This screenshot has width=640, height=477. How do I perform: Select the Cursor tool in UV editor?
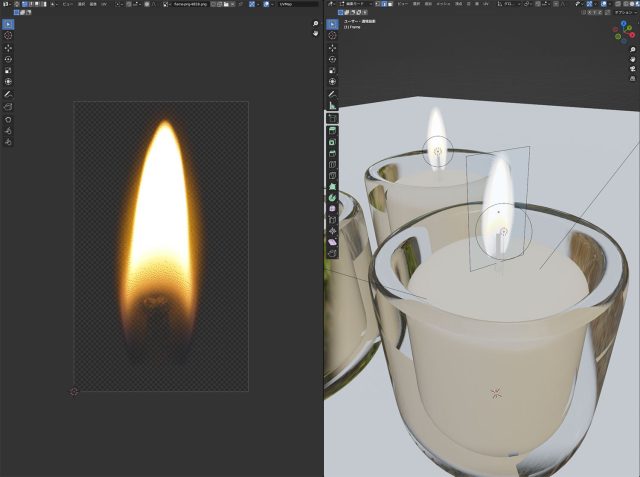(8, 35)
